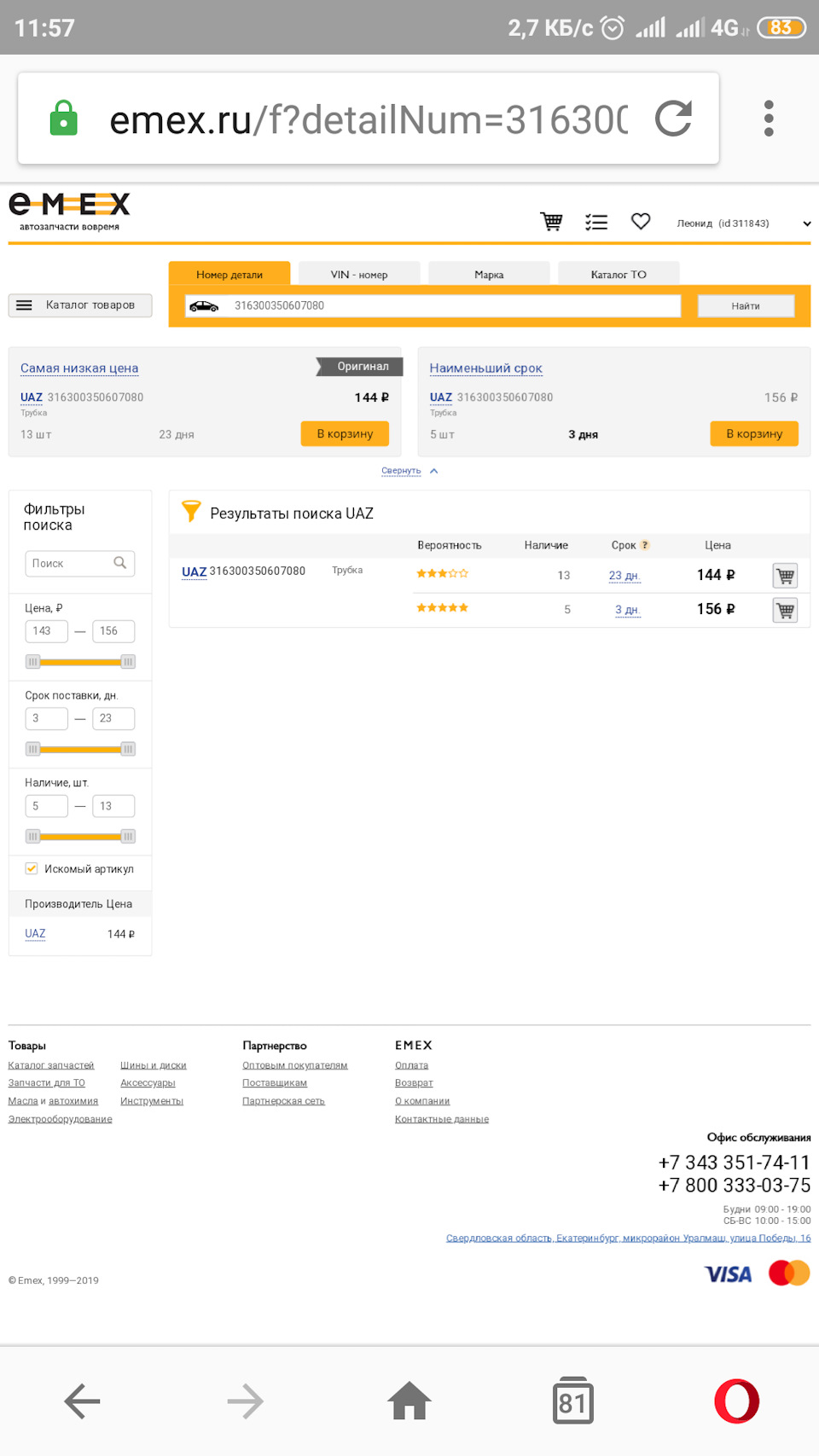Click В корзину for lowest price offer
Image resolution: width=819 pixels, height=1456 pixels.
click(x=345, y=433)
